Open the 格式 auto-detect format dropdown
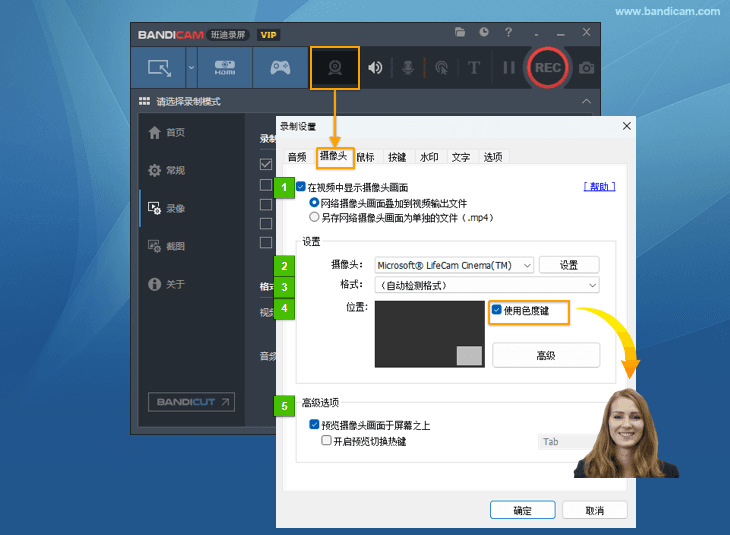This screenshot has height=535, width=730. pyautogui.click(x=487, y=285)
